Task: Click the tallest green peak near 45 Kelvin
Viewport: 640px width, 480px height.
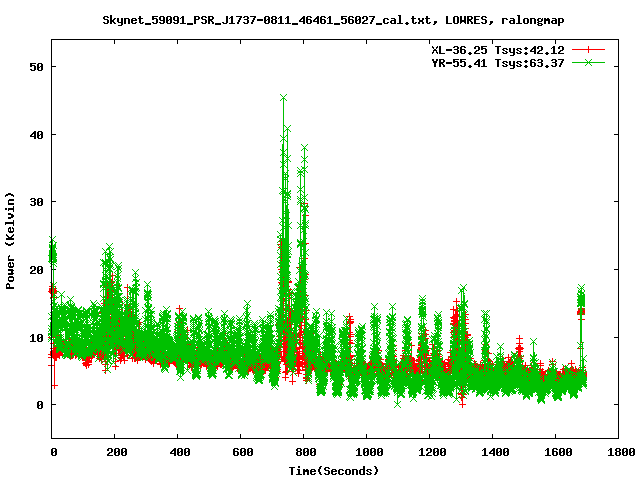Action: (283, 98)
